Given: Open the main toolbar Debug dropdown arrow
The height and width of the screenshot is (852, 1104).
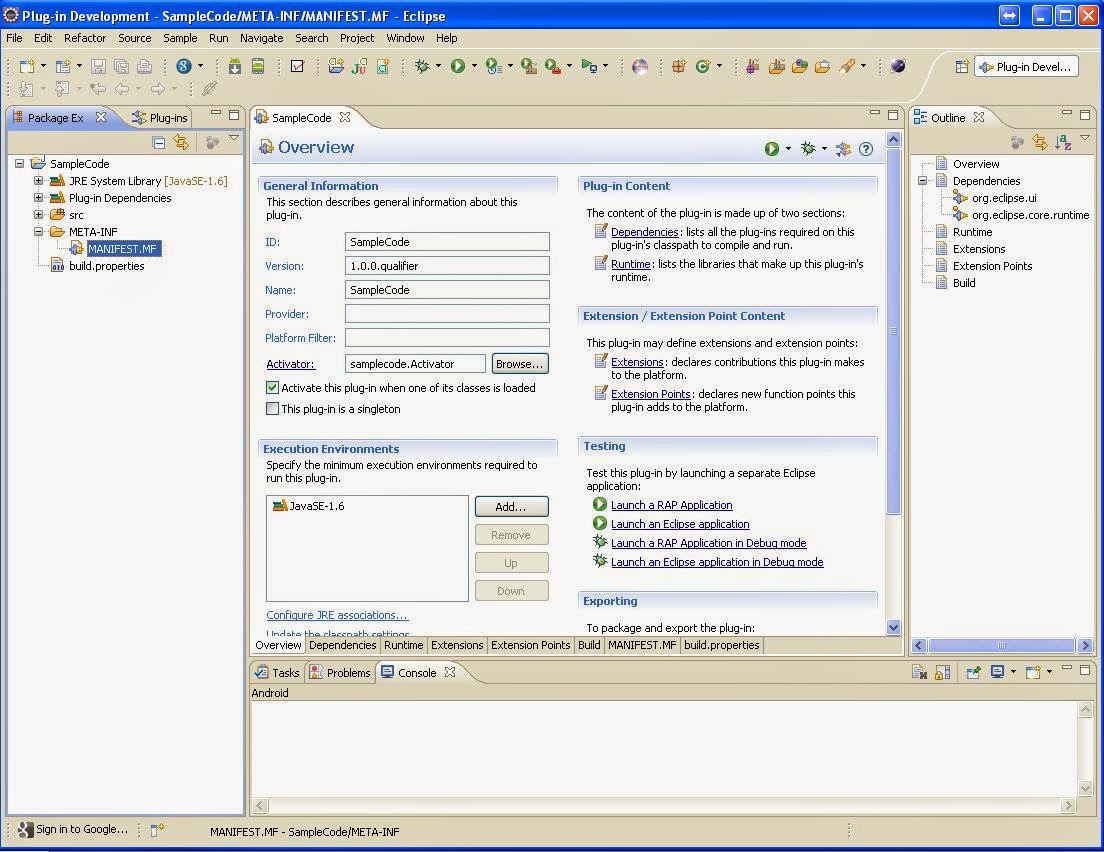Looking at the screenshot, I should (x=438, y=66).
